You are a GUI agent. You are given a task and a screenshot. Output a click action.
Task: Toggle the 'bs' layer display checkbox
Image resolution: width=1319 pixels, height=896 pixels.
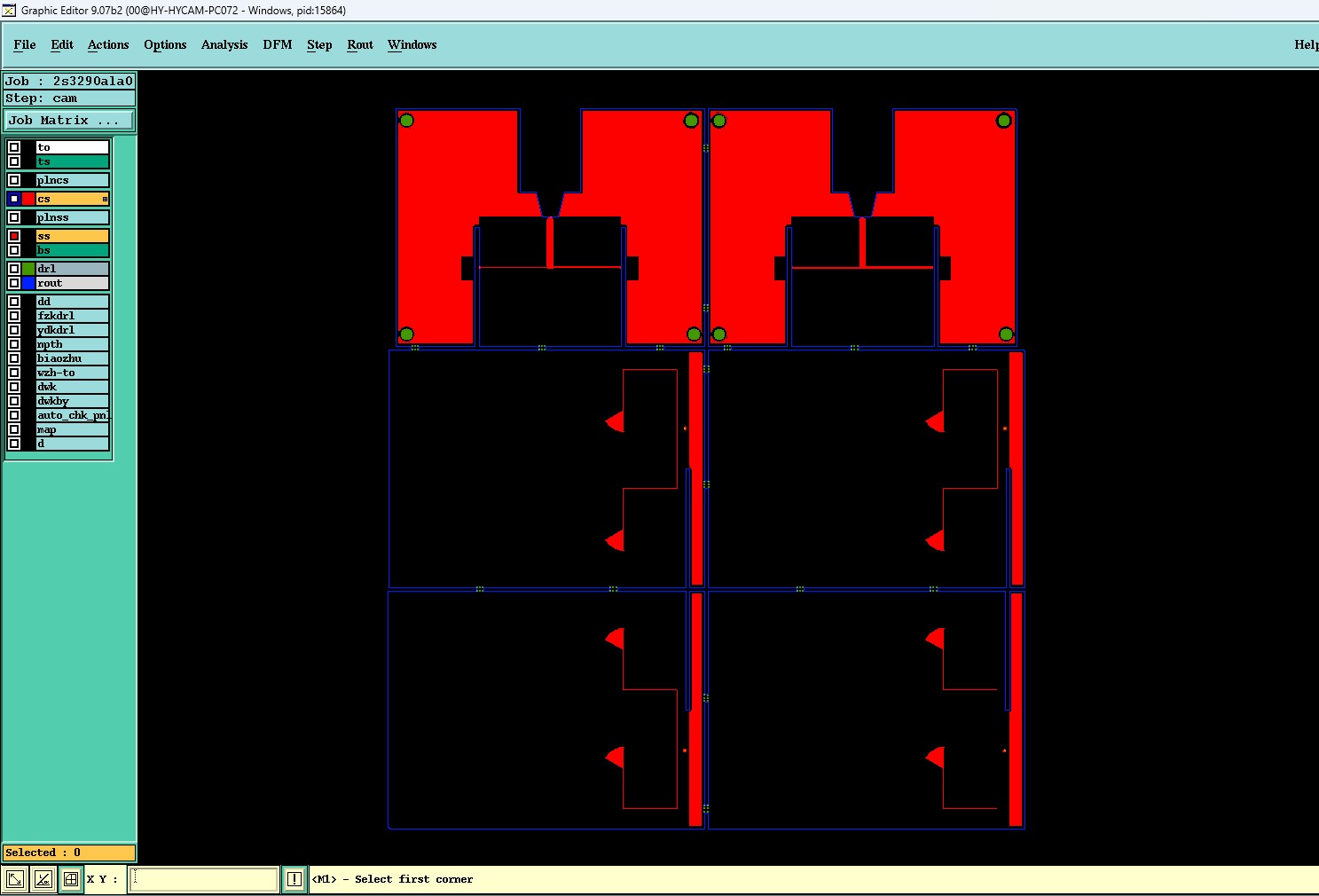click(x=14, y=250)
